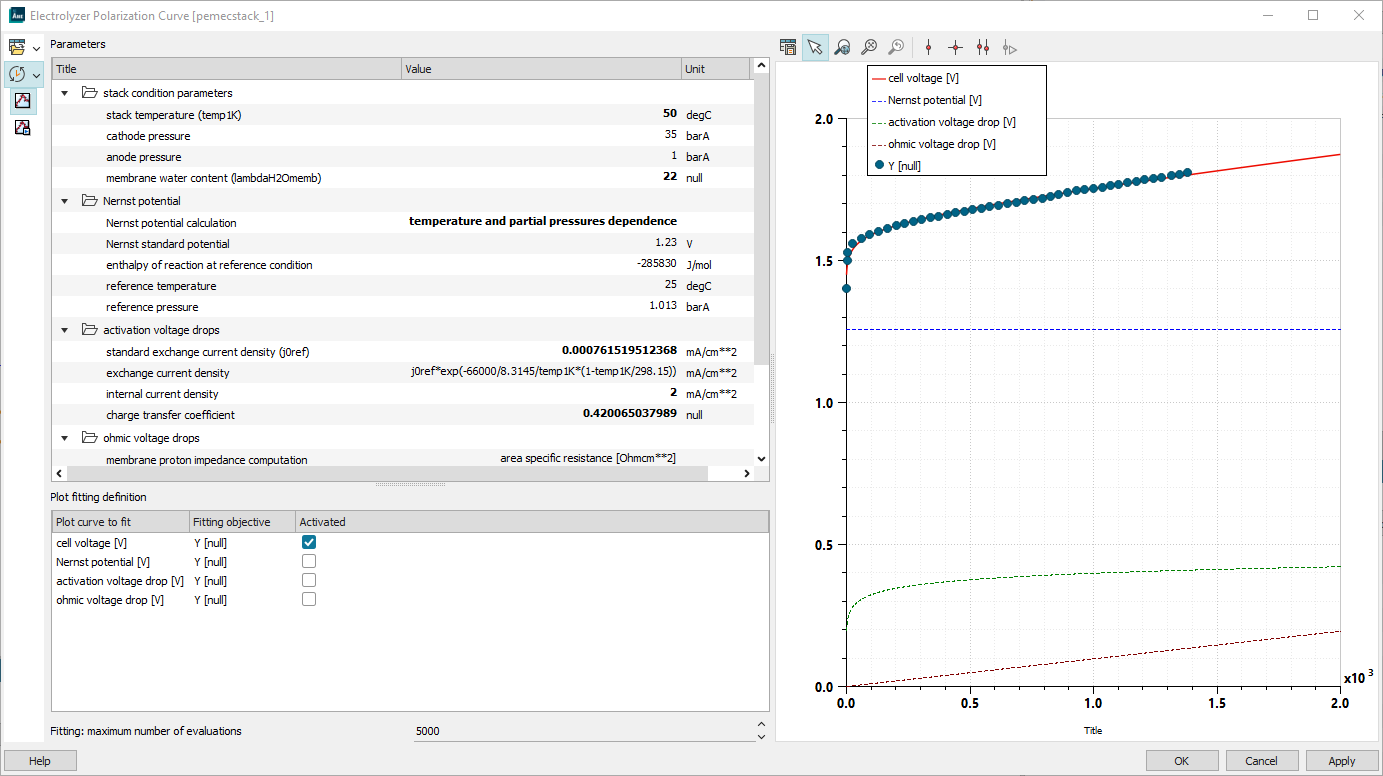Click the maximum number of evaluations field
The image size is (1383, 776).
point(582,731)
